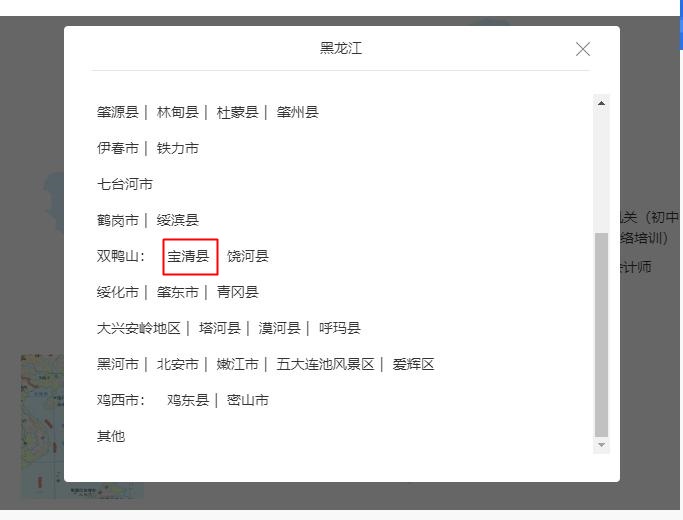Viewport: 683px width, 520px height.
Task: Select 铁力市 city
Action: coord(177,148)
